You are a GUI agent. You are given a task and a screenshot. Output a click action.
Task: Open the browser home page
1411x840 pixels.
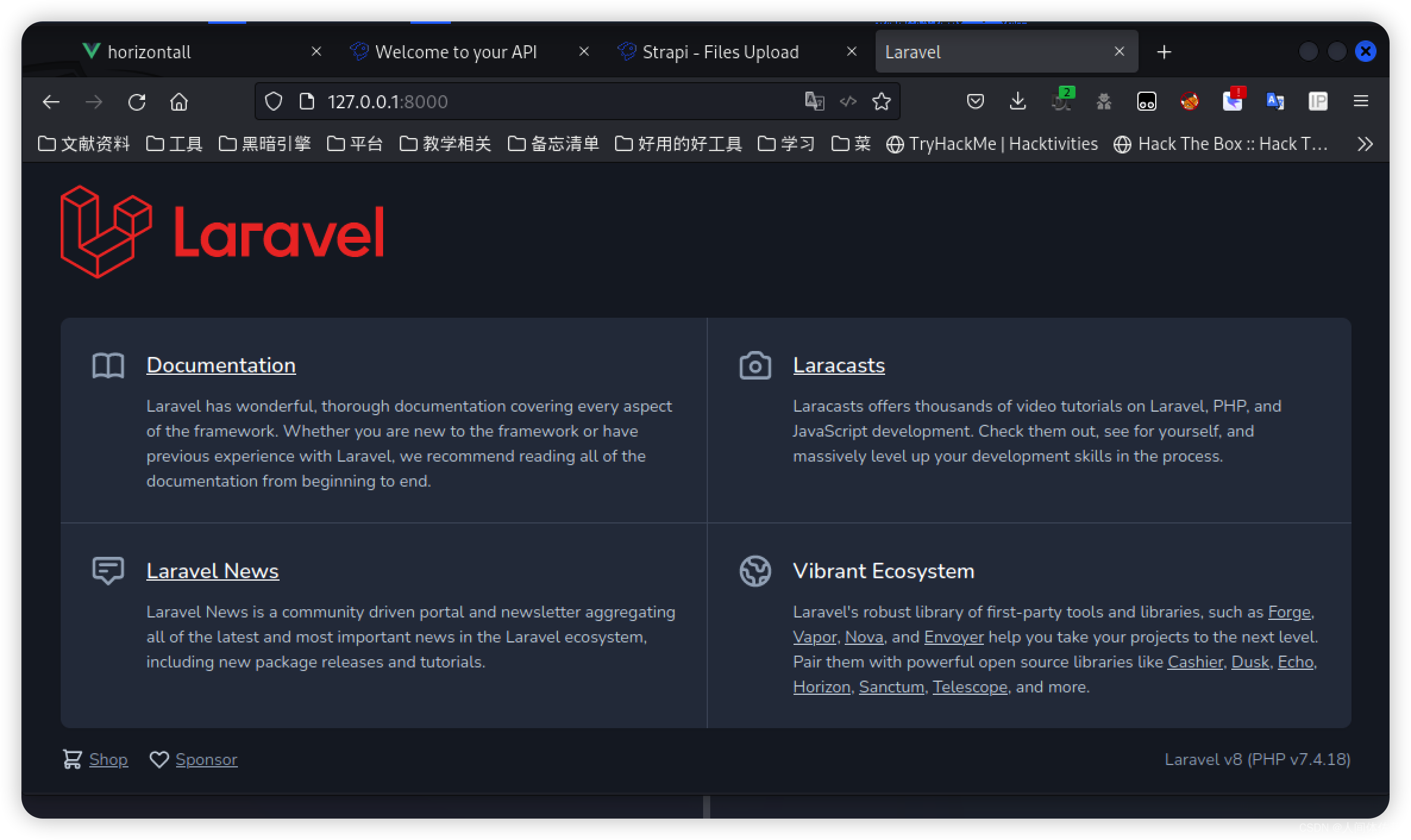(x=179, y=102)
